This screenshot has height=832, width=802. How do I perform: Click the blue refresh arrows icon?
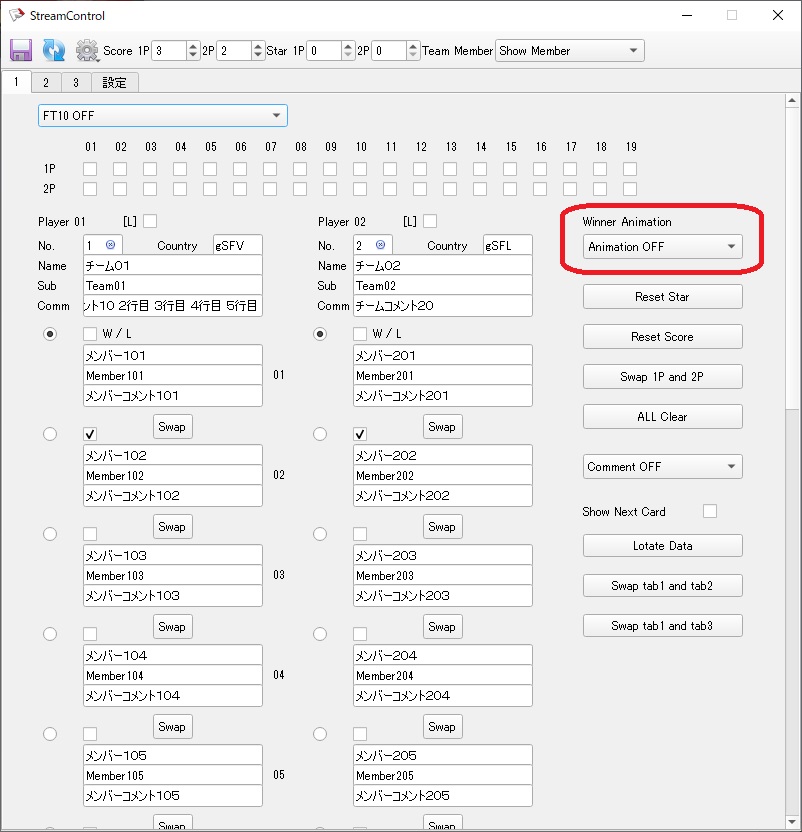pyautogui.click(x=54, y=50)
